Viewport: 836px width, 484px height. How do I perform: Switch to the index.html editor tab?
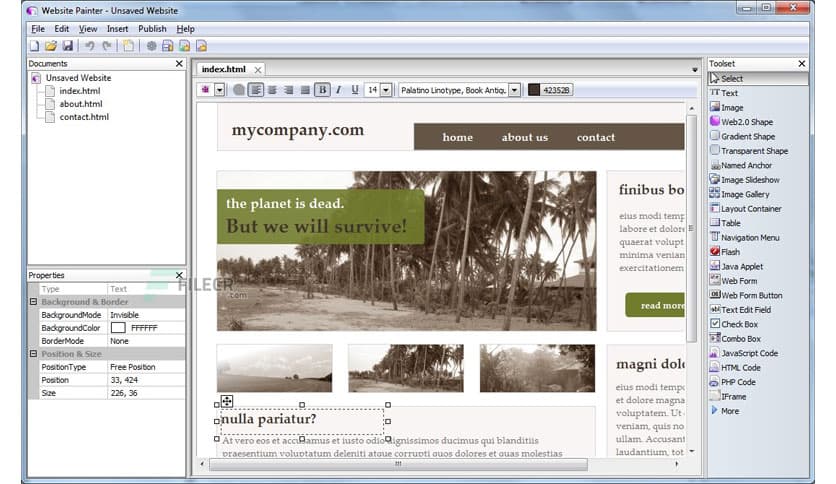pos(223,69)
